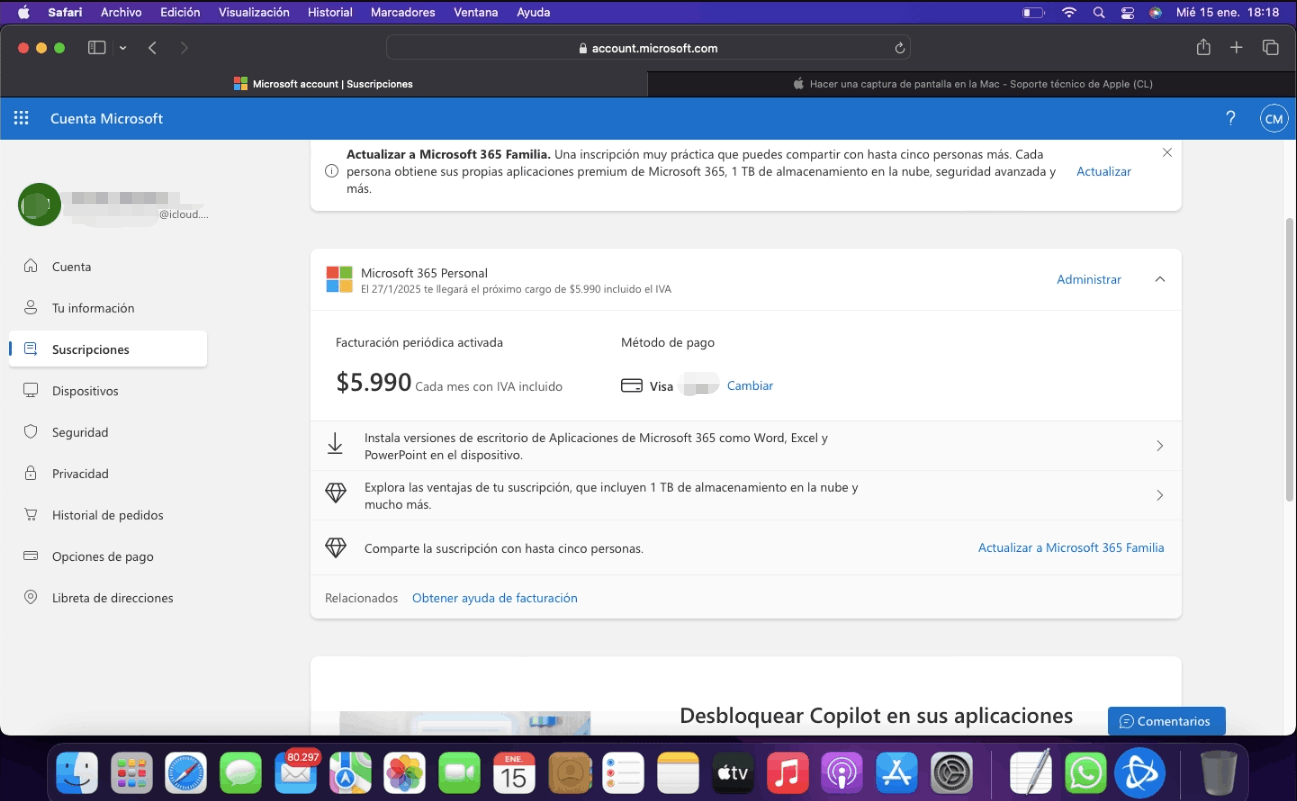The height and width of the screenshot is (801, 1297).
Task: Open the Microsoft apps grid launcher
Action: tap(21, 118)
